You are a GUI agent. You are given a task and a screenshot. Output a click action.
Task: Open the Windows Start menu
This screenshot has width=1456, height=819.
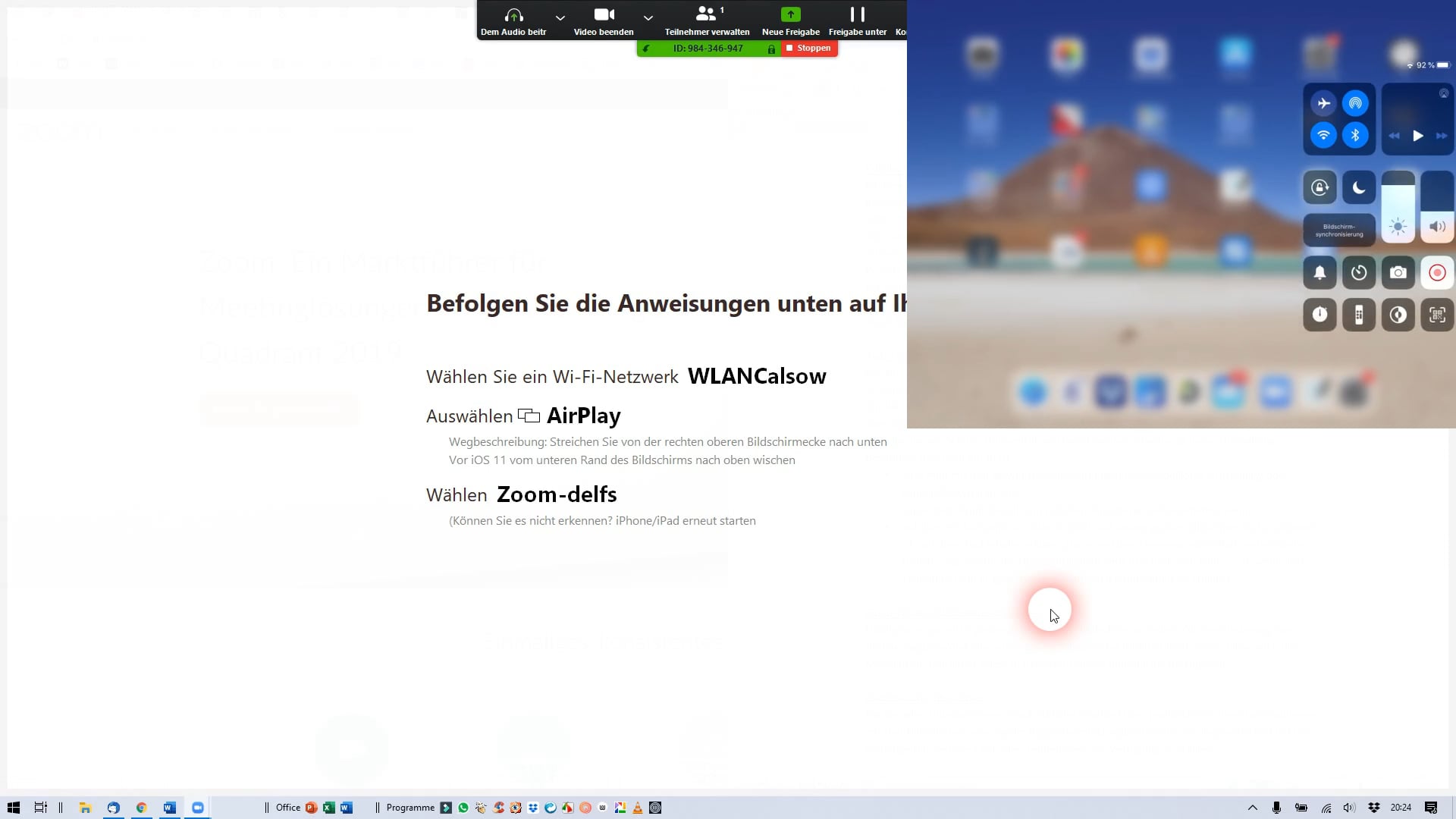coord(14,808)
